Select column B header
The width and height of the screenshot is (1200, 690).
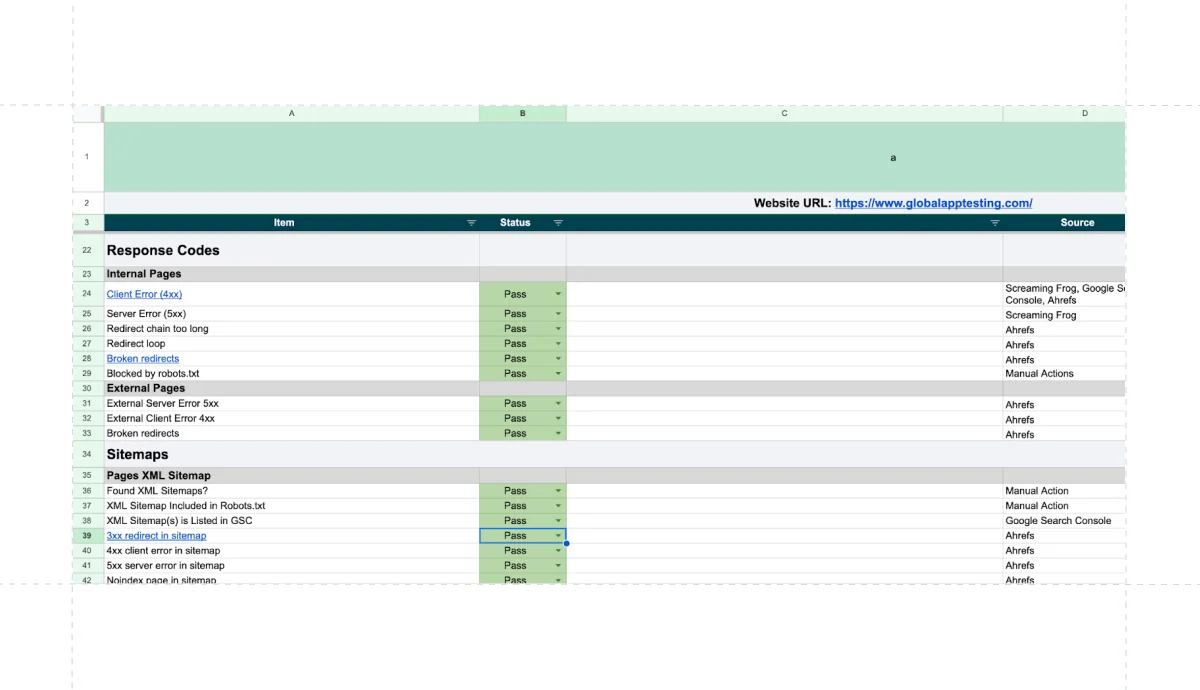point(523,114)
